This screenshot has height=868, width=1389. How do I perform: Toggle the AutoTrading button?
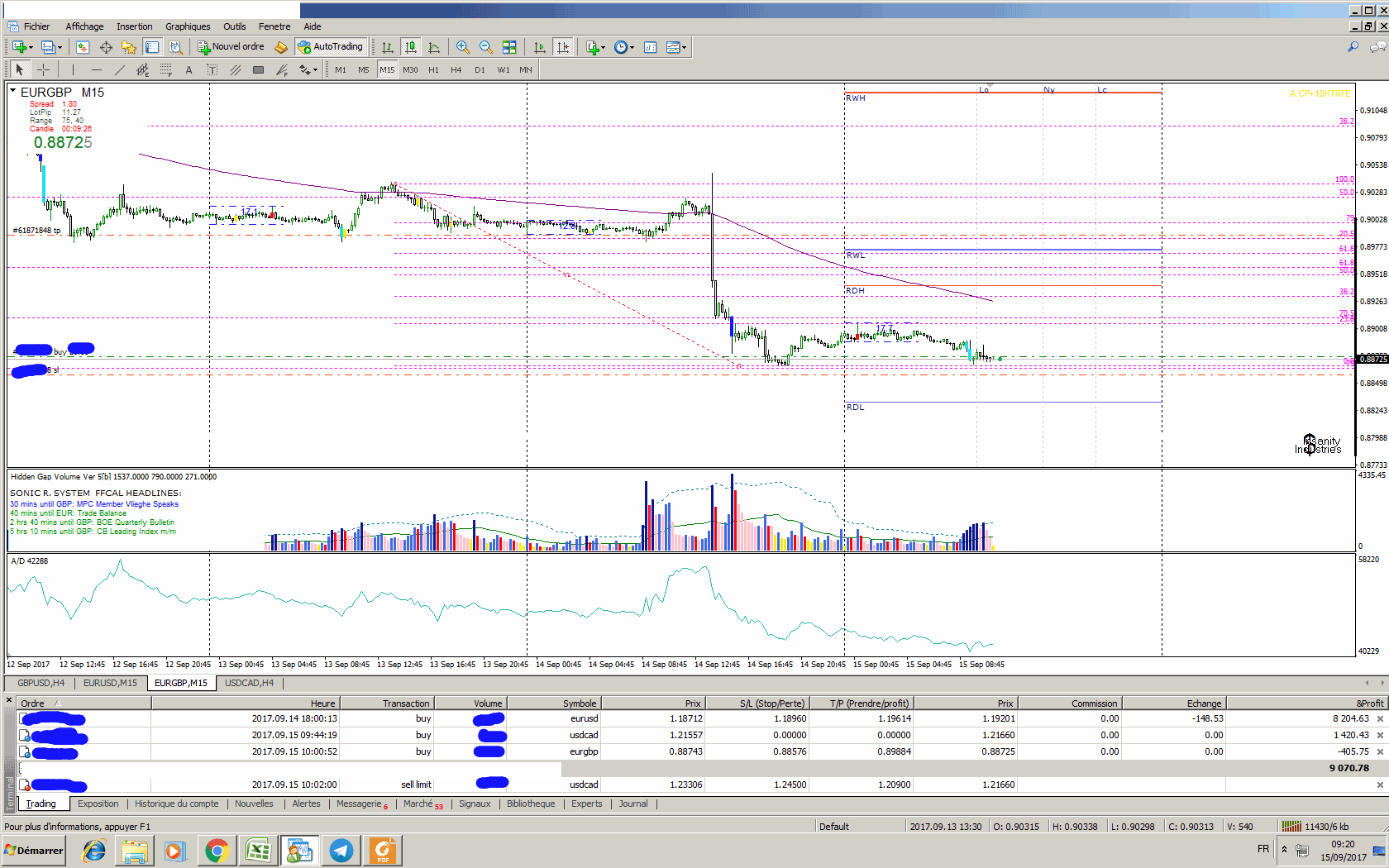tap(331, 47)
